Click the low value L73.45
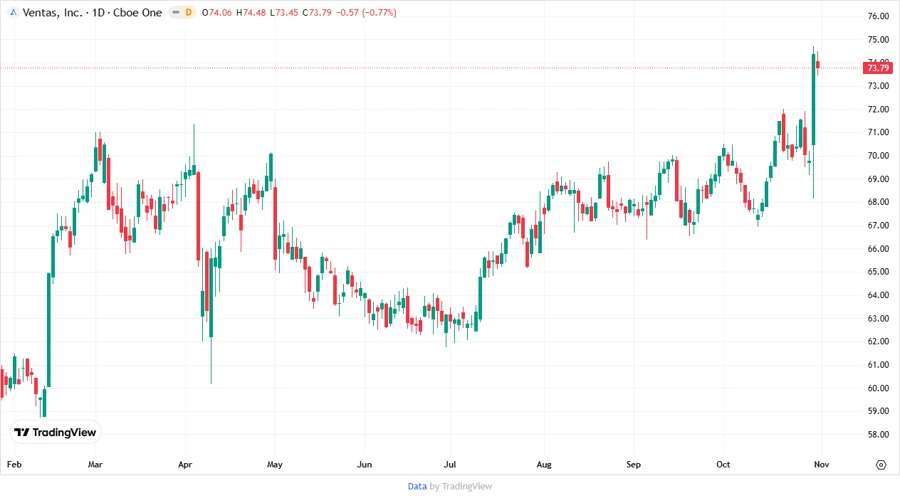The image size is (900, 498). click(284, 13)
